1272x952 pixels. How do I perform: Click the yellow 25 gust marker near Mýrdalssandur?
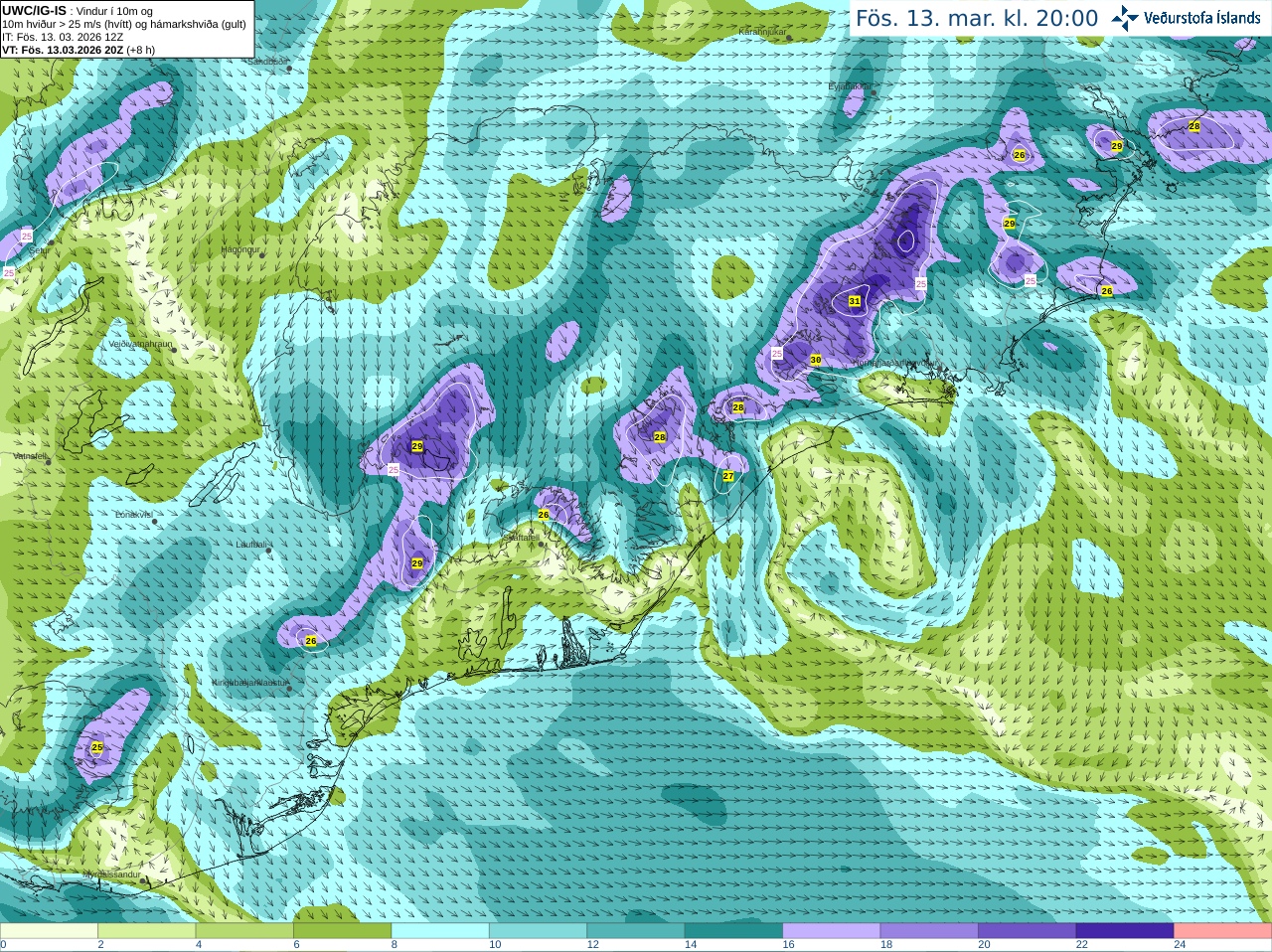[96, 747]
